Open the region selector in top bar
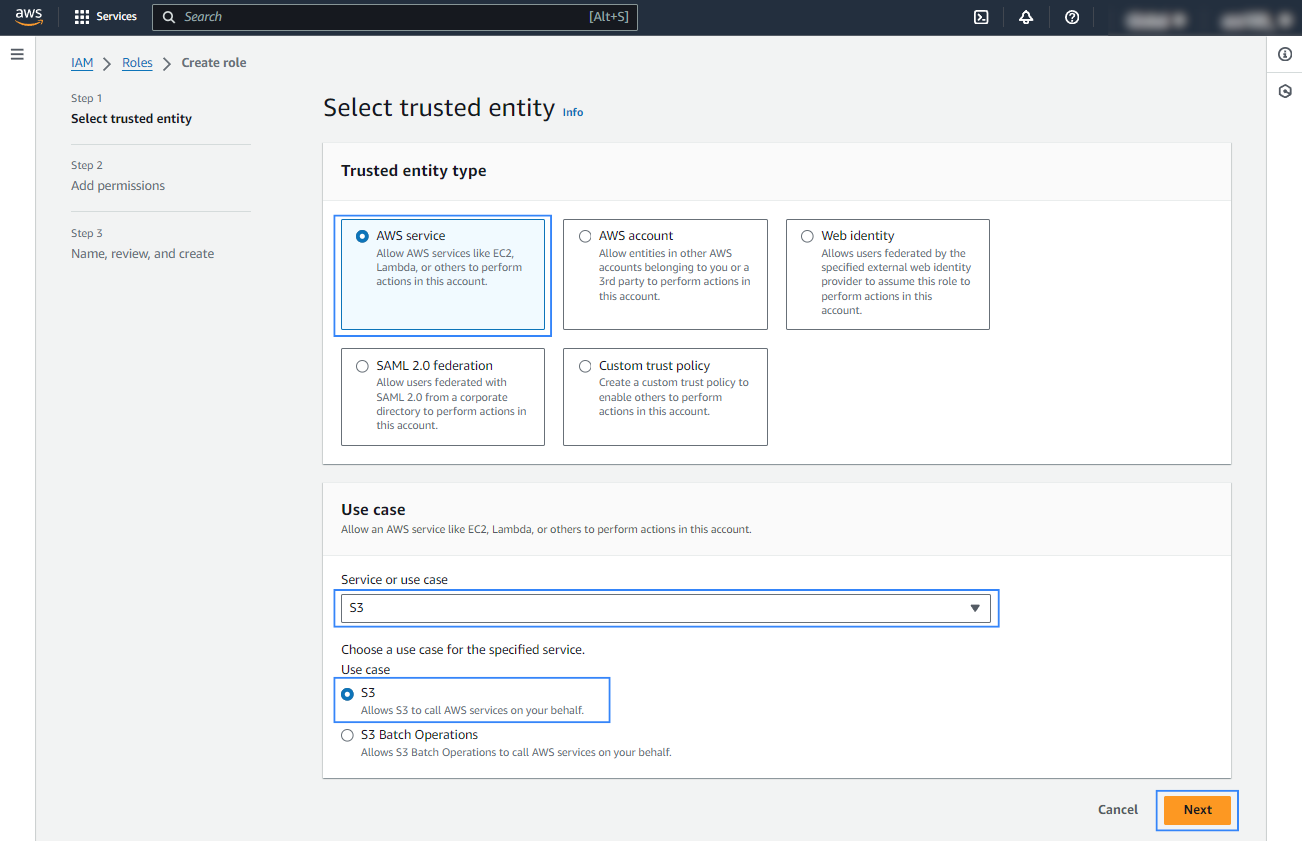 1155,17
